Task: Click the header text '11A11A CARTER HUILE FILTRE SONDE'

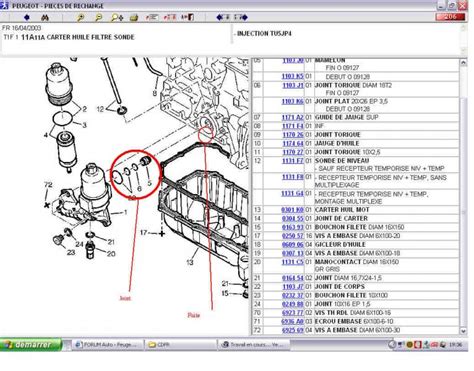Action: click(78, 37)
